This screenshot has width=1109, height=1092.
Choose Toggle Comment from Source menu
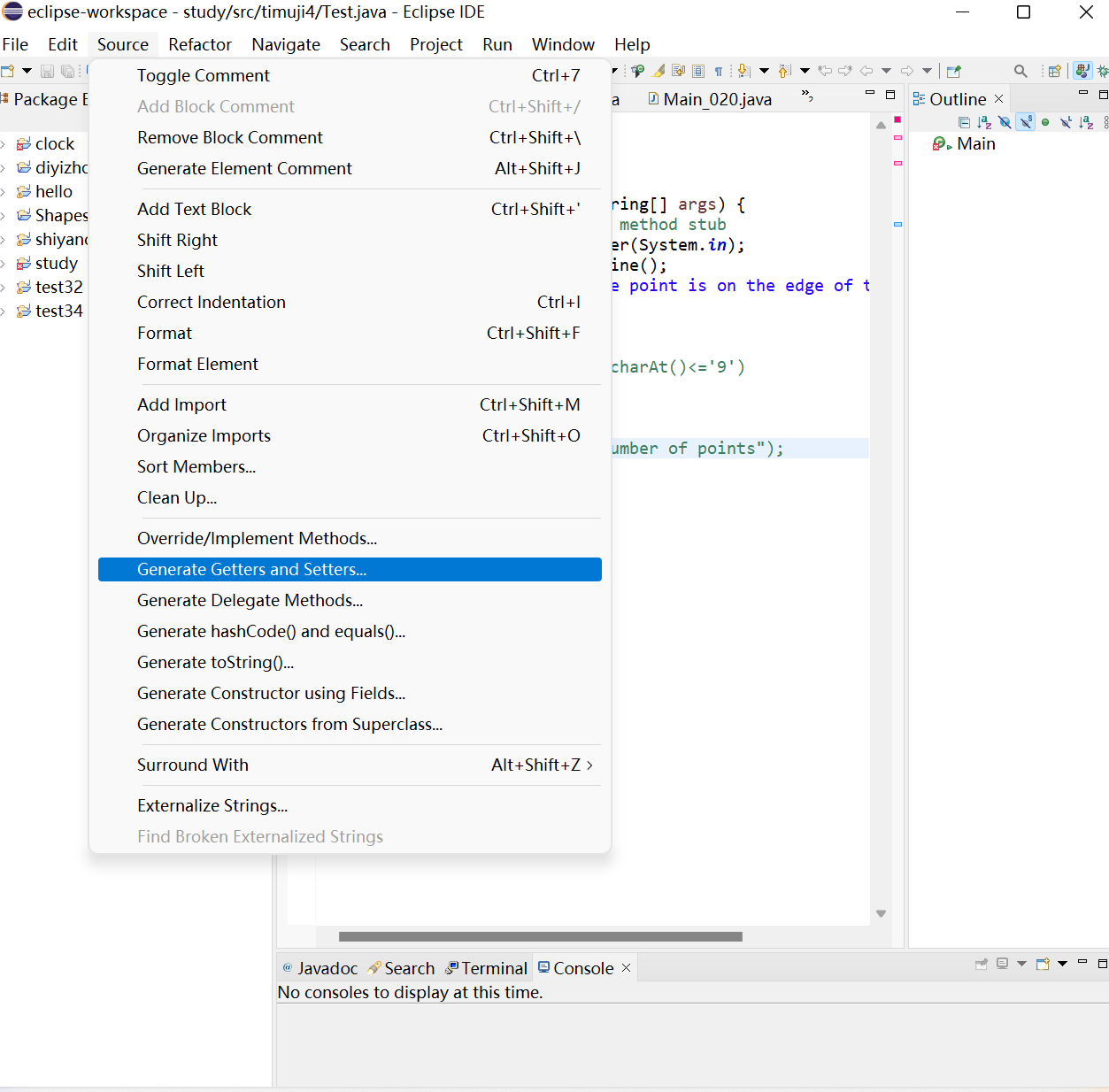(350, 75)
